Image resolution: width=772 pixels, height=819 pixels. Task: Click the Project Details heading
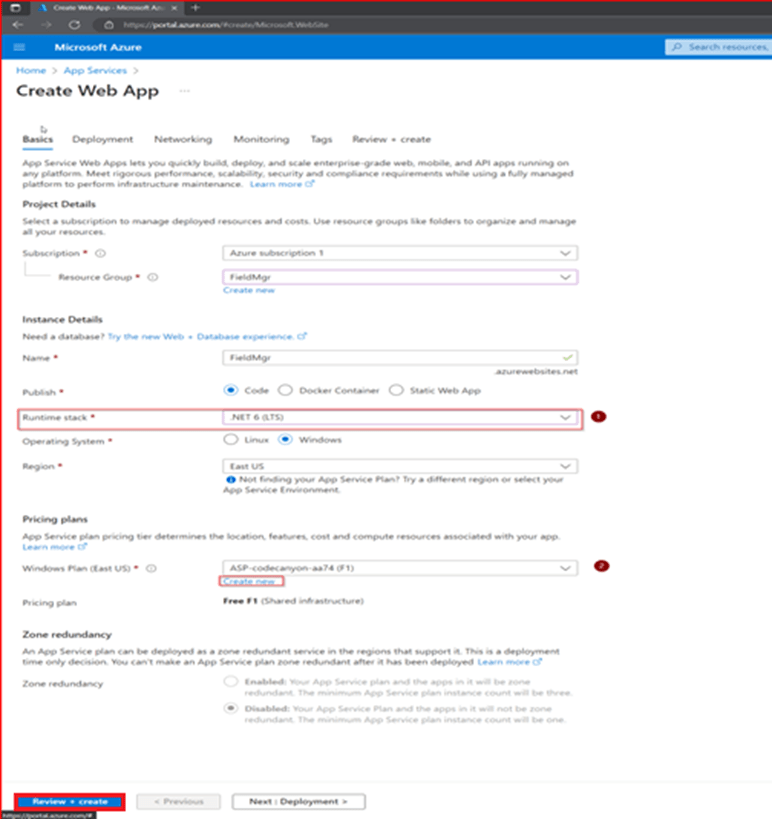59,204
